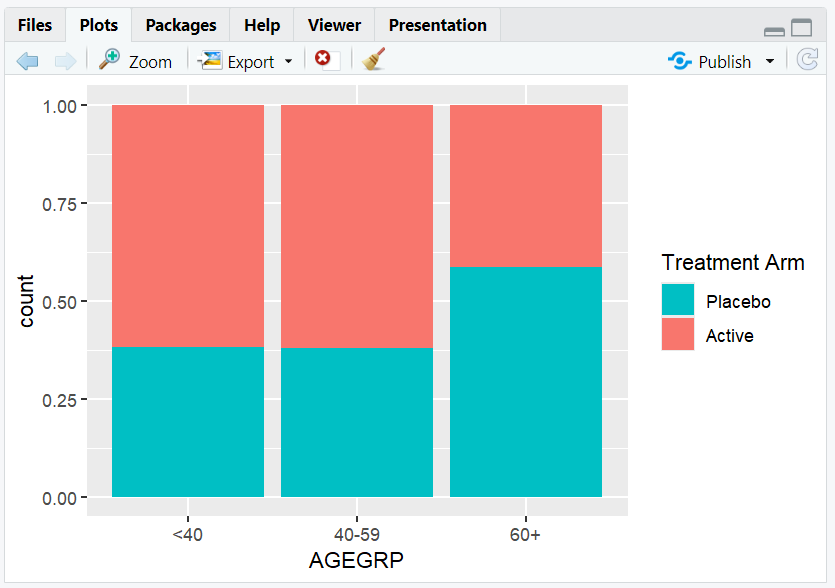835x588 pixels.
Task: Open the Help tab
Action: tap(261, 24)
